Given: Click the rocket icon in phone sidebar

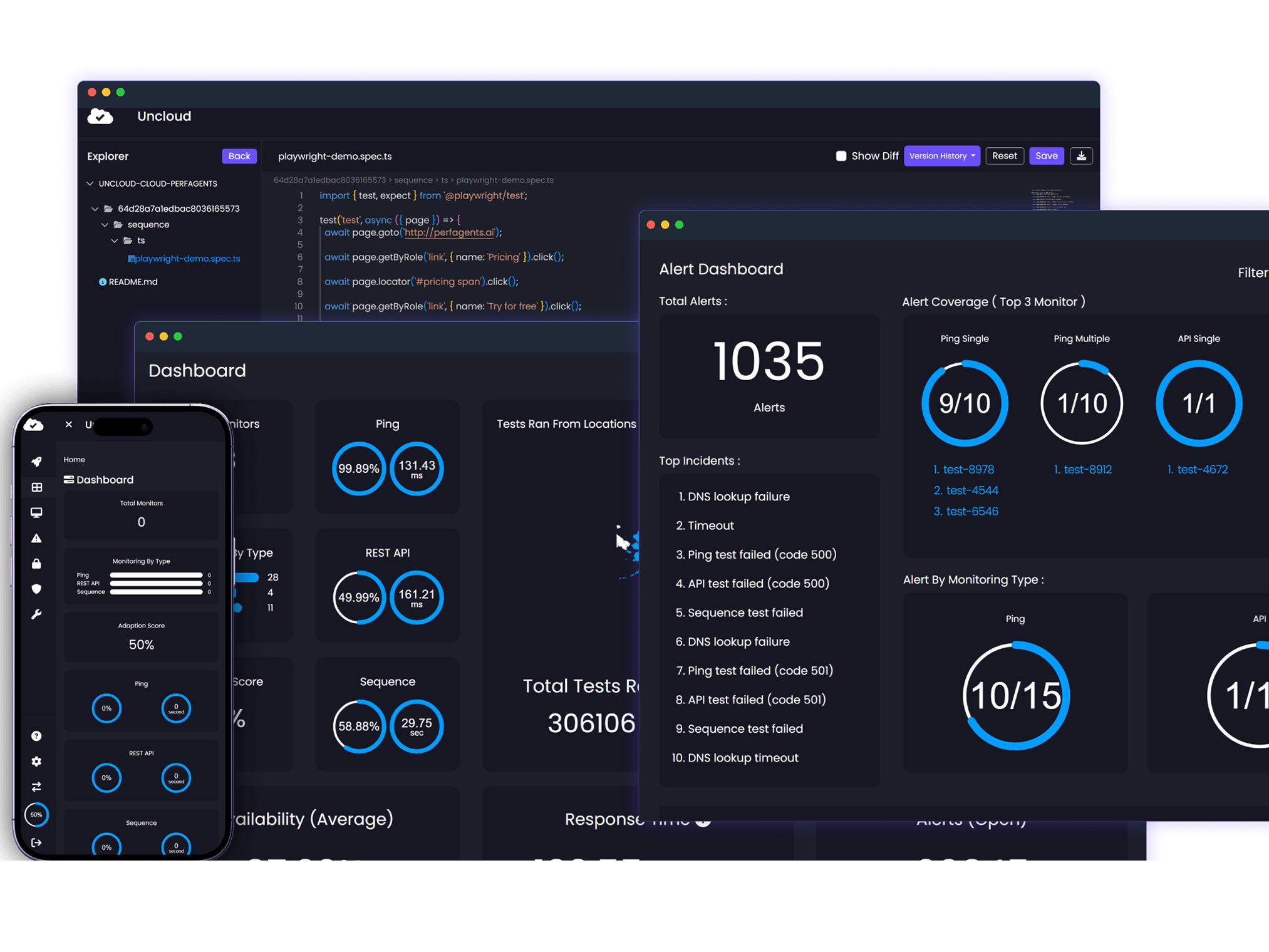Looking at the screenshot, I should pyautogui.click(x=37, y=462).
